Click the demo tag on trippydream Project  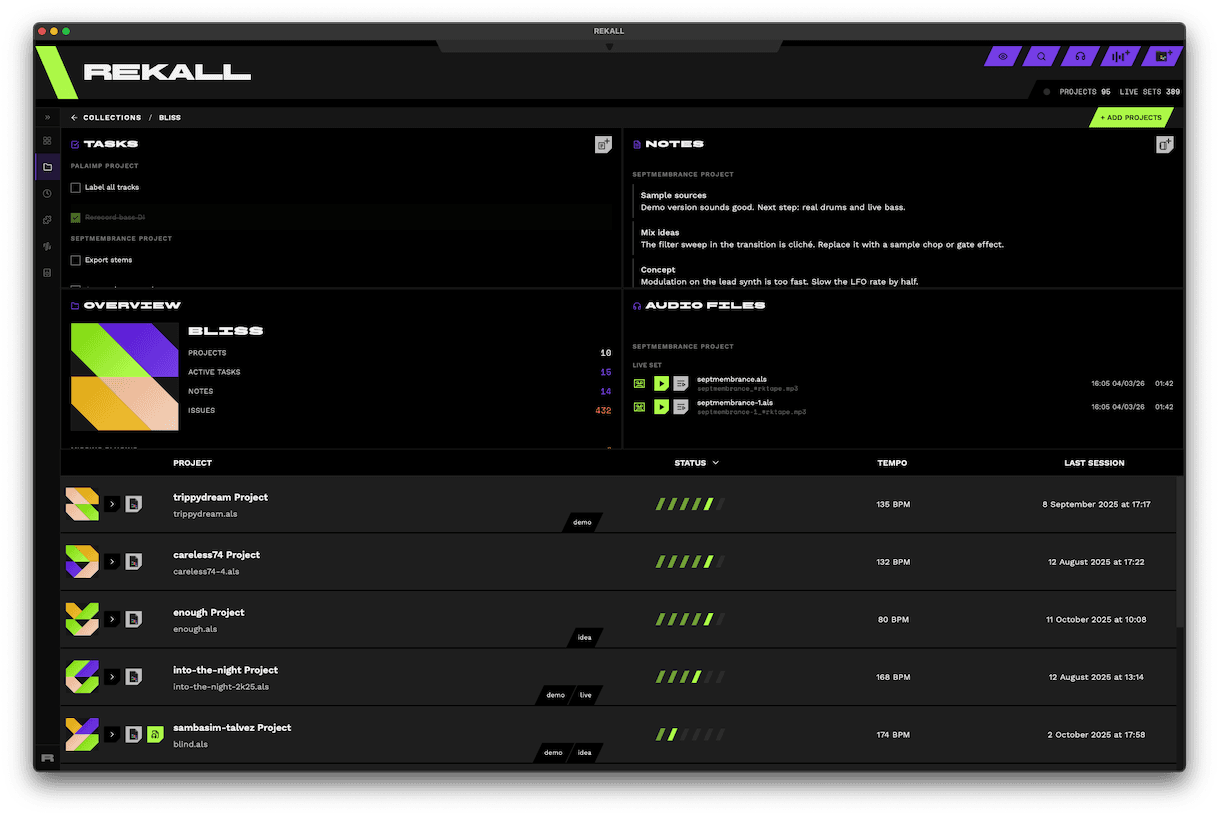coord(582,522)
